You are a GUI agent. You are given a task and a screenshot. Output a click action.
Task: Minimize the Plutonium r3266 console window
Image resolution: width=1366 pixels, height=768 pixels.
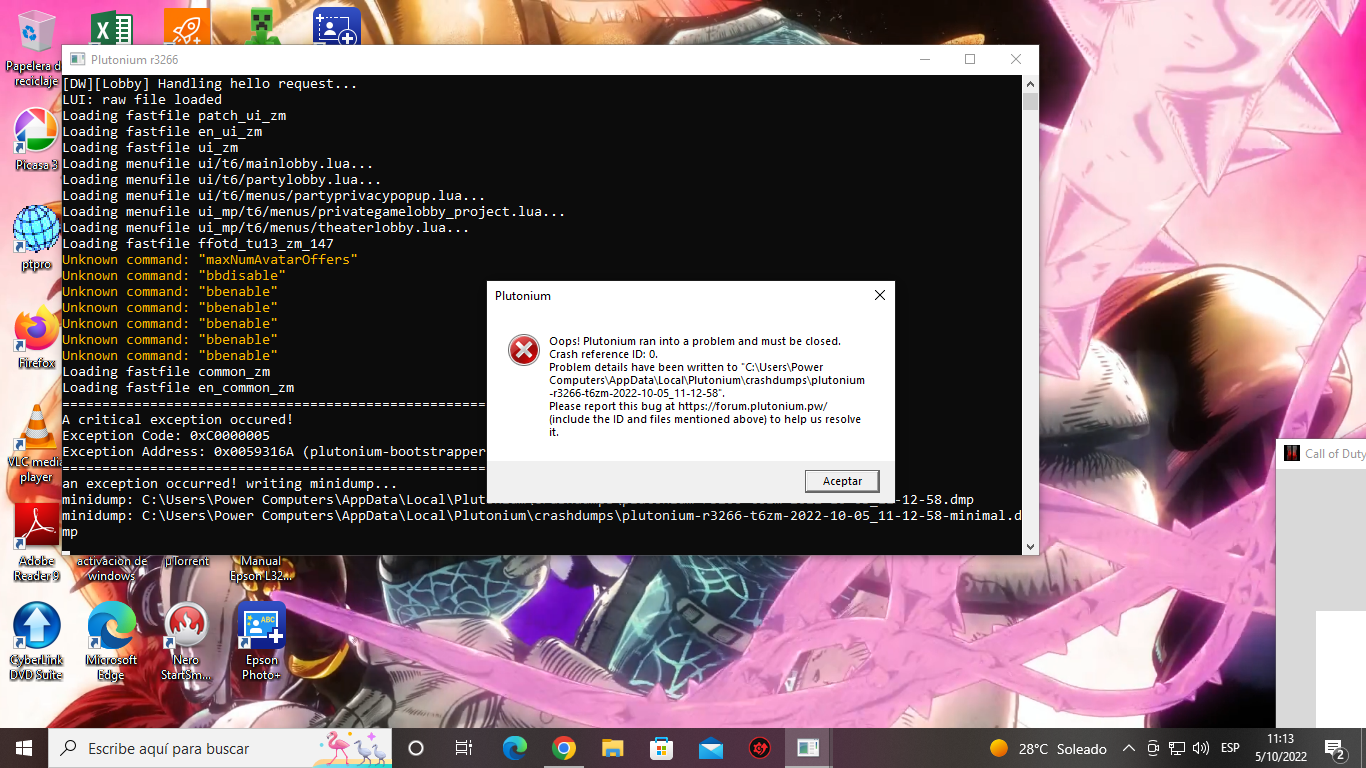pyautogui.click(x=923, y=60)
